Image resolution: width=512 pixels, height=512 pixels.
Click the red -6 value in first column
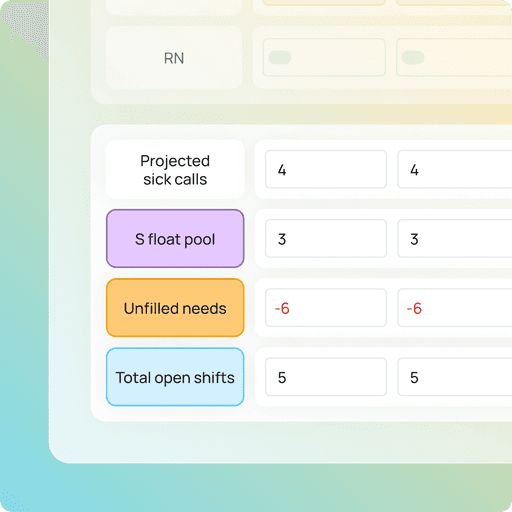coord(282,308)
